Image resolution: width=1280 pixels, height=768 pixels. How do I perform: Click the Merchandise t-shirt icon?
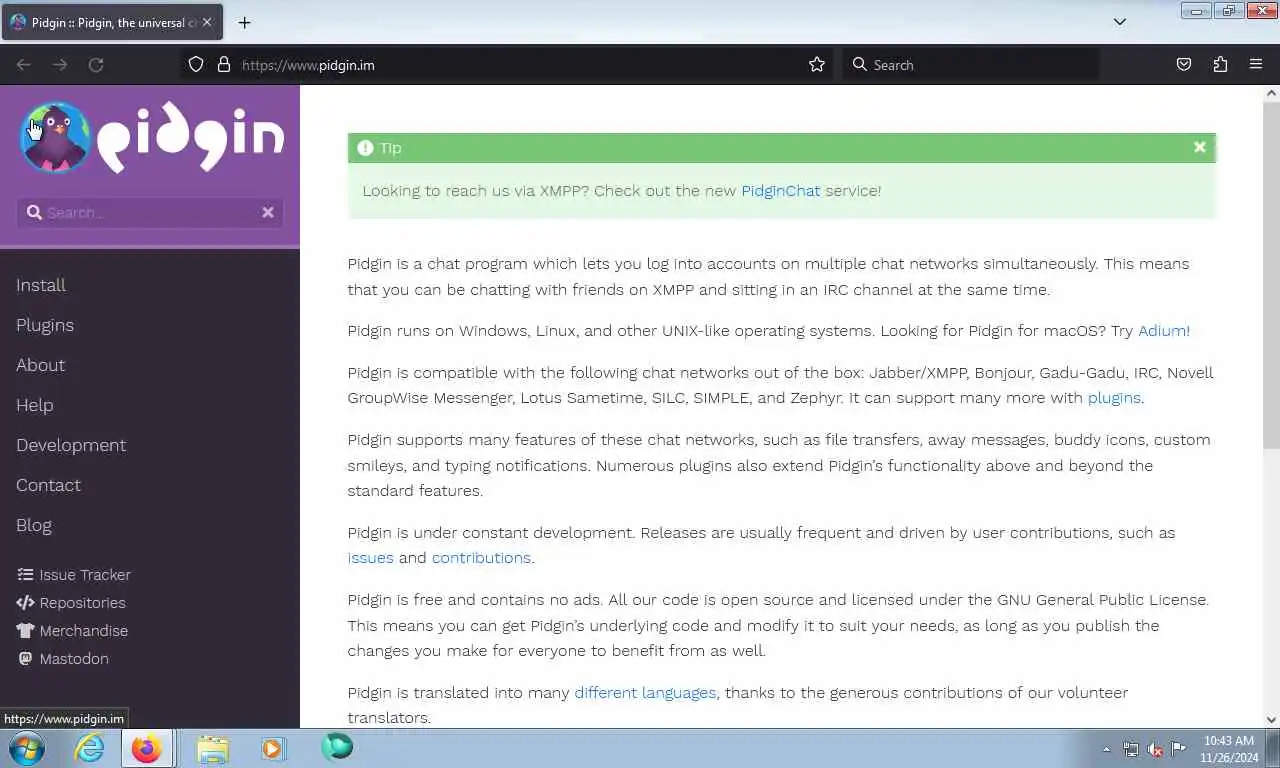[25, 631]
